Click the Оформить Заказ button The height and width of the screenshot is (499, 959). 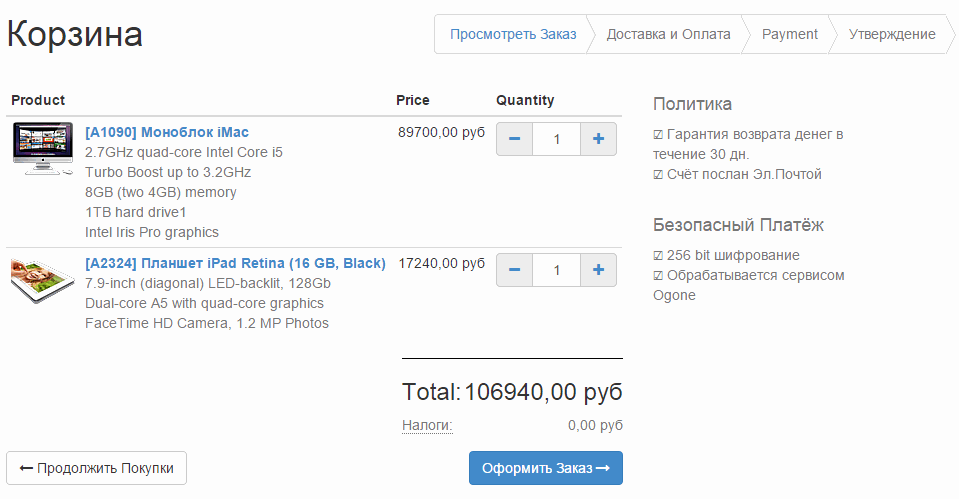tap(546, 468)
